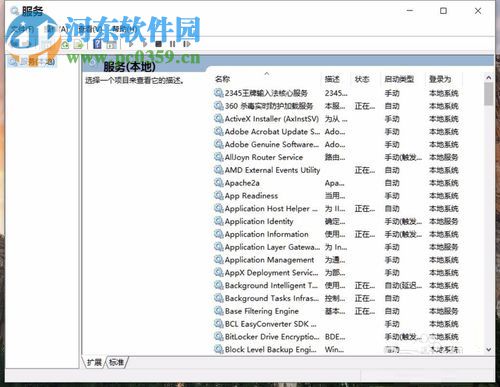This screenshot has height=387, width=500.
Task: Click scrollbar down arrow in services list
Action: 489,350
